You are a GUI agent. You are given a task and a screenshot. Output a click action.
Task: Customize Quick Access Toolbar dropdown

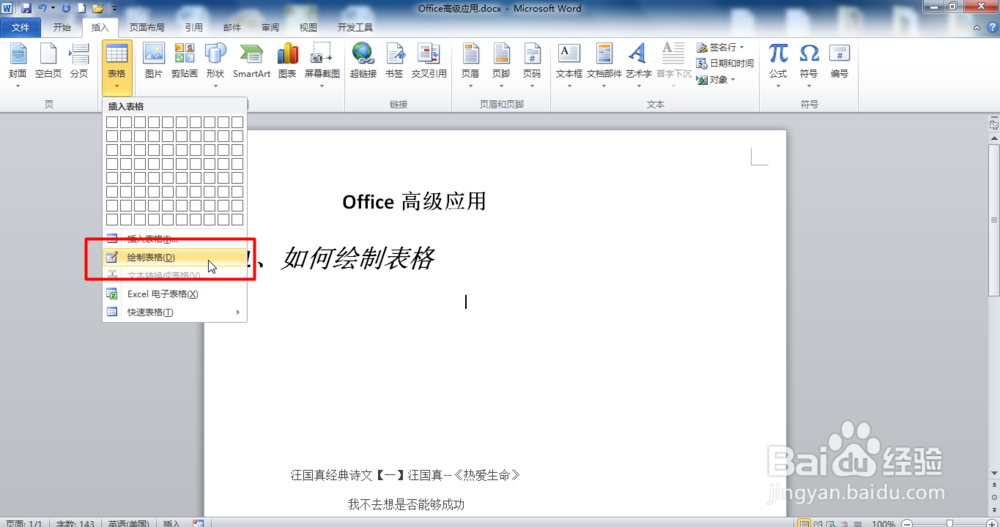pyautogui.click(x=115, y=9)
